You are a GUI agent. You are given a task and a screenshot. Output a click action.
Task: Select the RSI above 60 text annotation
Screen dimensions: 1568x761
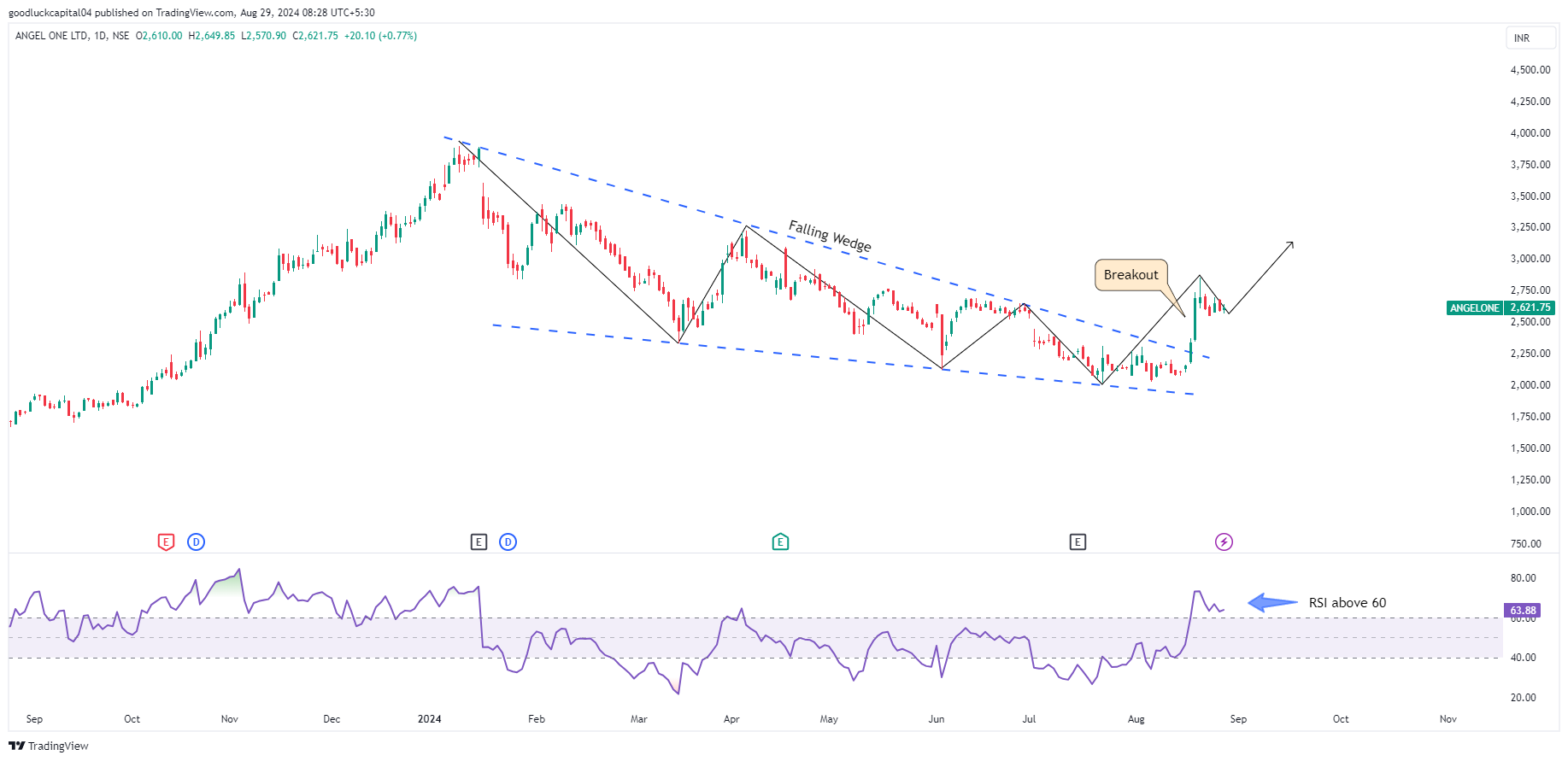point(1348,603)
